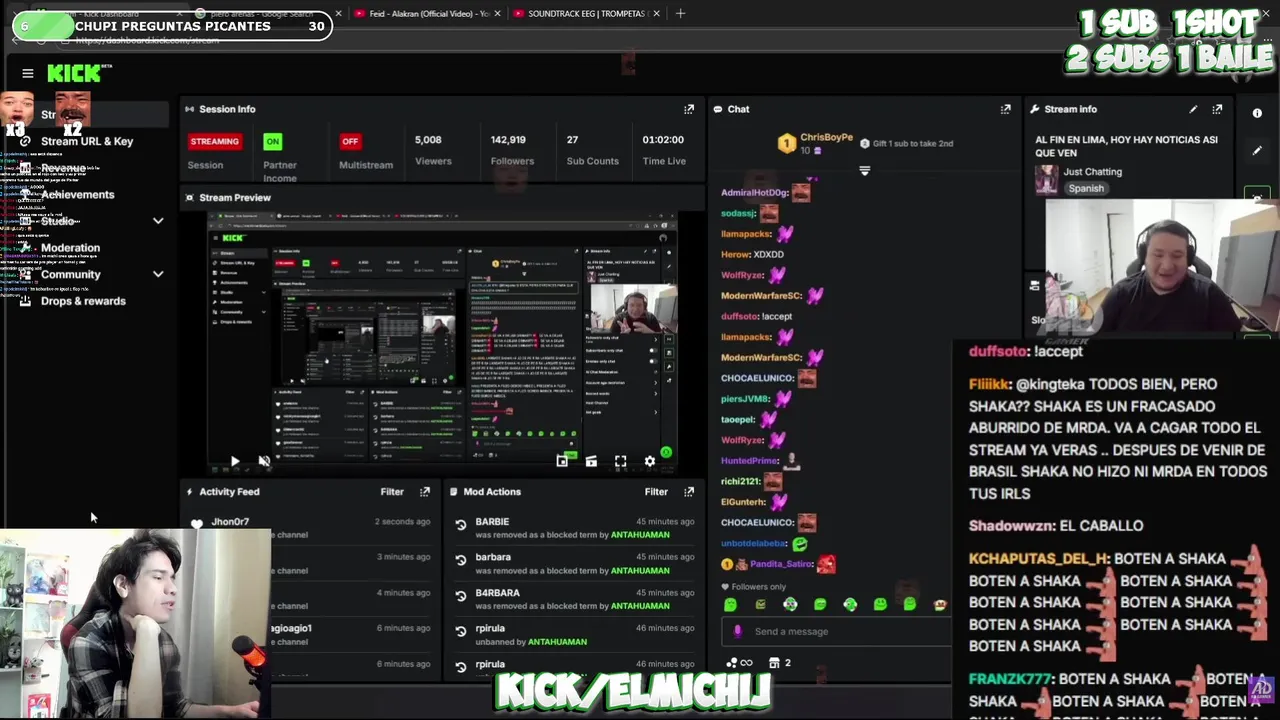The image size is (1280, 720).
Task: Open Revenue in sidebar
Action: pos(63,168)
